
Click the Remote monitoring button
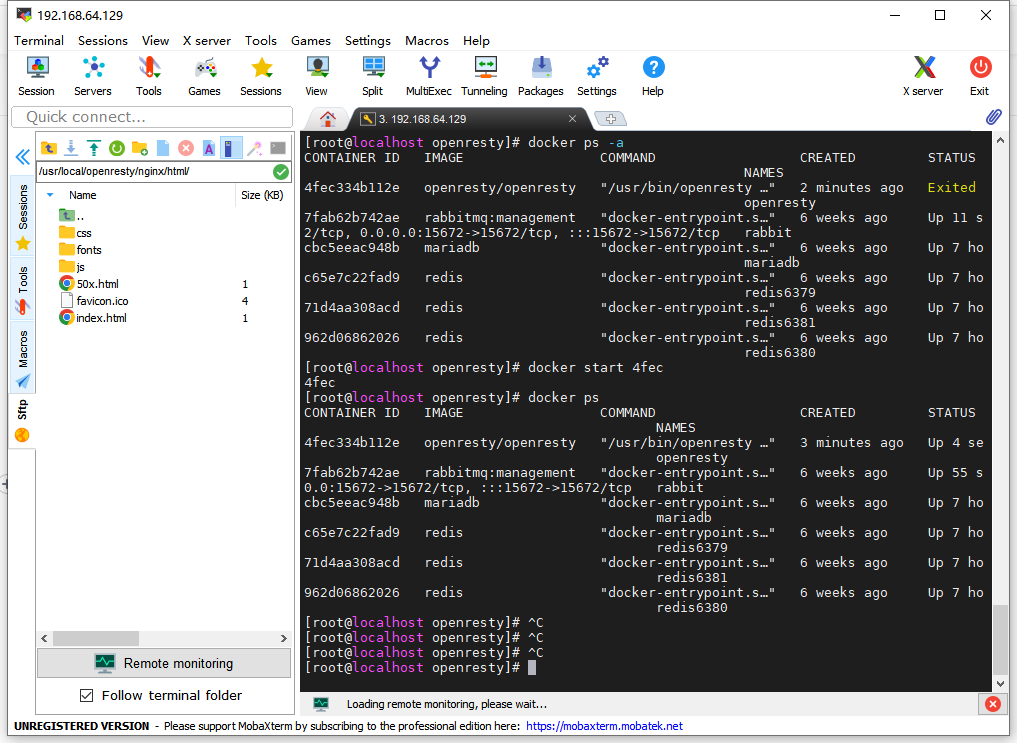163,662
